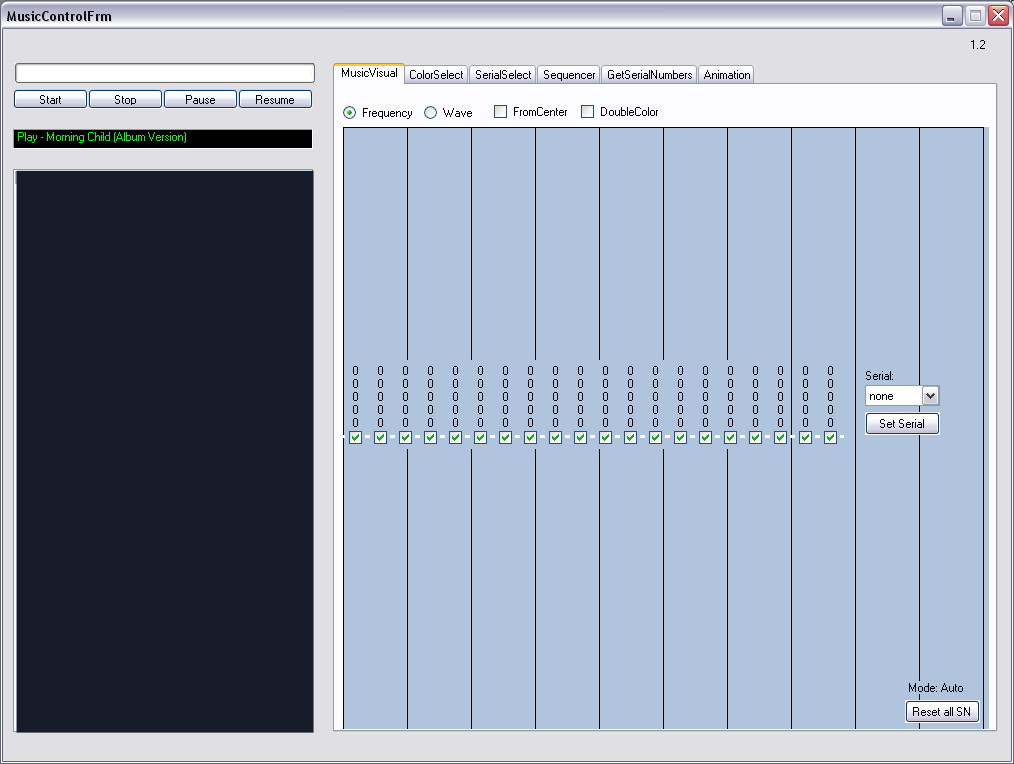Open the GetSerialNumbers tab
Image resolution: width=1014 pixels, height=764 pixels.
(649, 75)
